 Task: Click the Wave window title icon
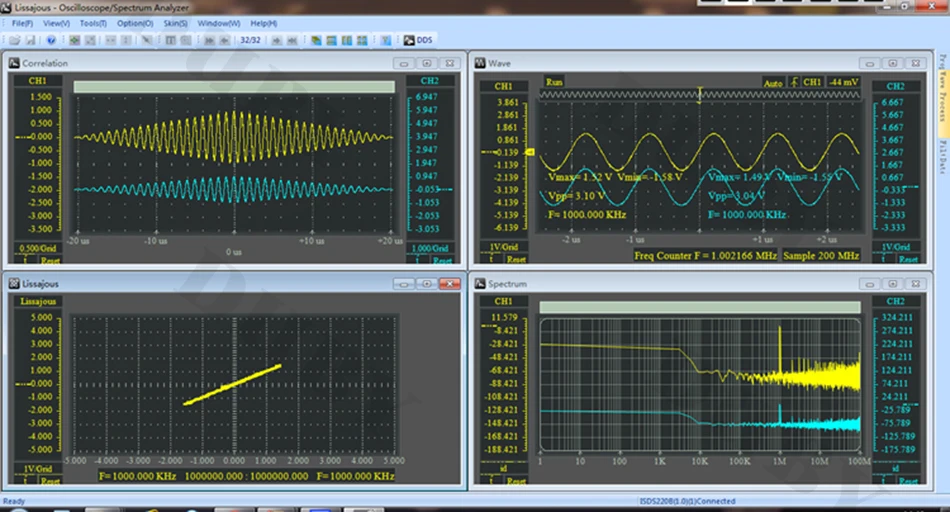point(480,63)
